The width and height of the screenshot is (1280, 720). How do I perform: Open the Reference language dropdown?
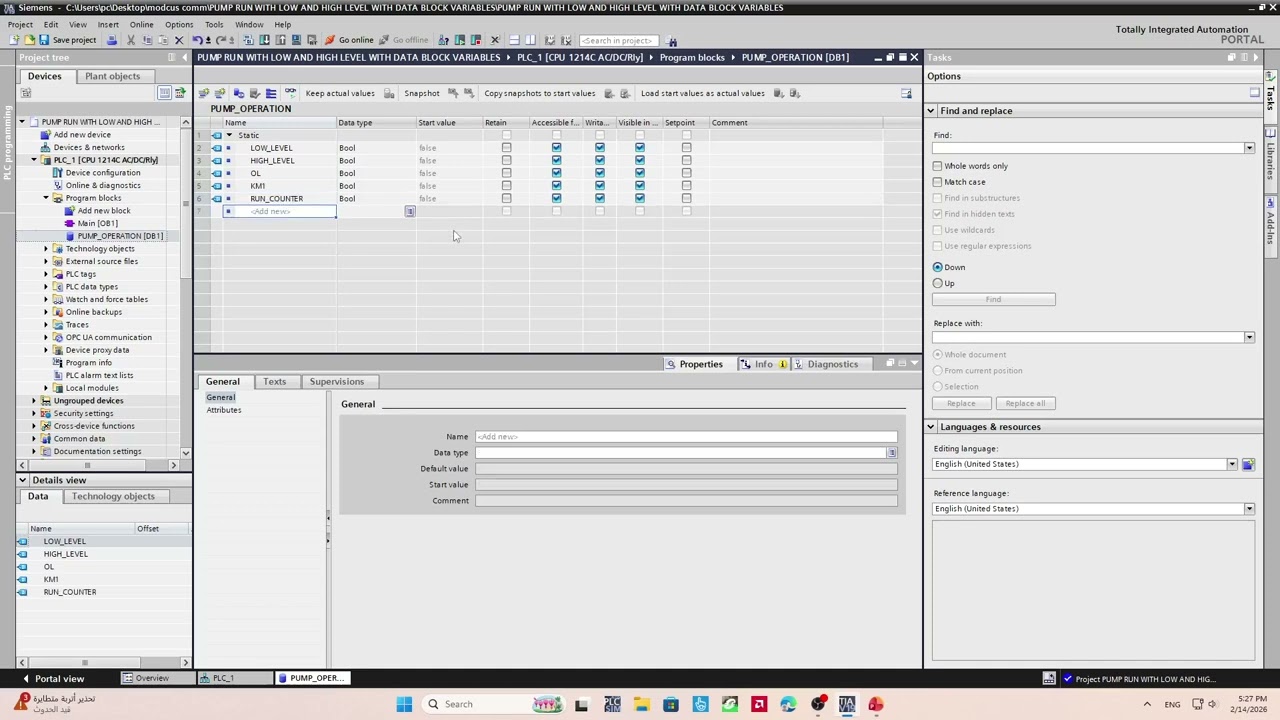(1249, 509)
